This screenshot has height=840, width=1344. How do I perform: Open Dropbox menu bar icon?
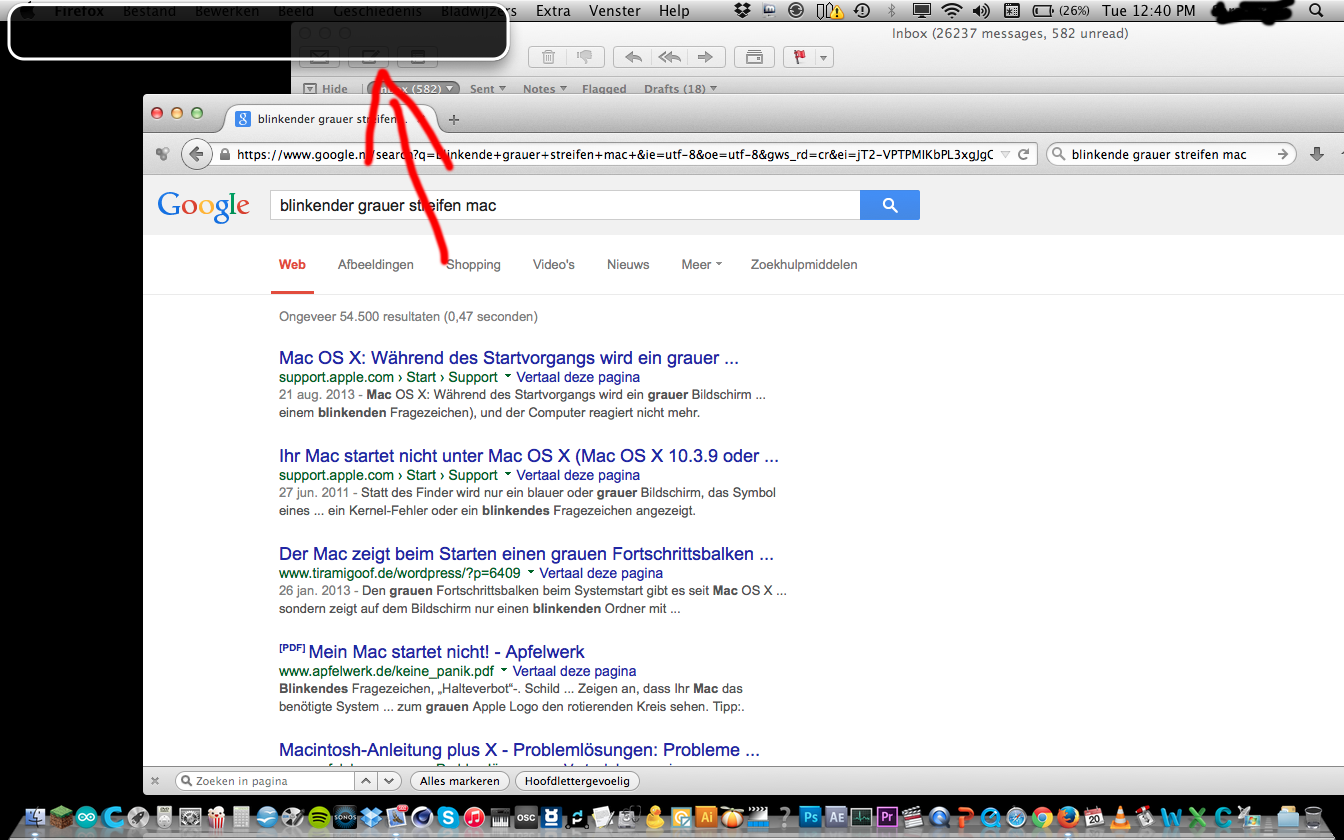click(742, 11)
